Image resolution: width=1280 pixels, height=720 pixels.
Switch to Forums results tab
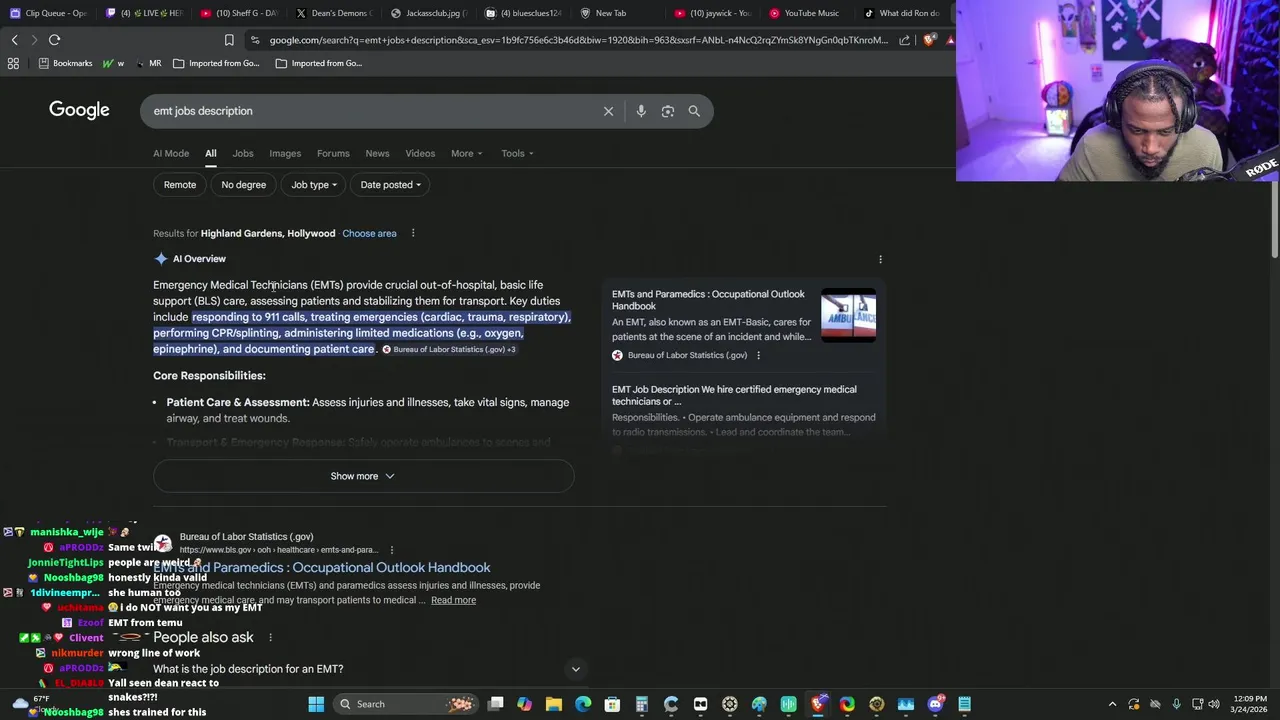coord(333,153)
